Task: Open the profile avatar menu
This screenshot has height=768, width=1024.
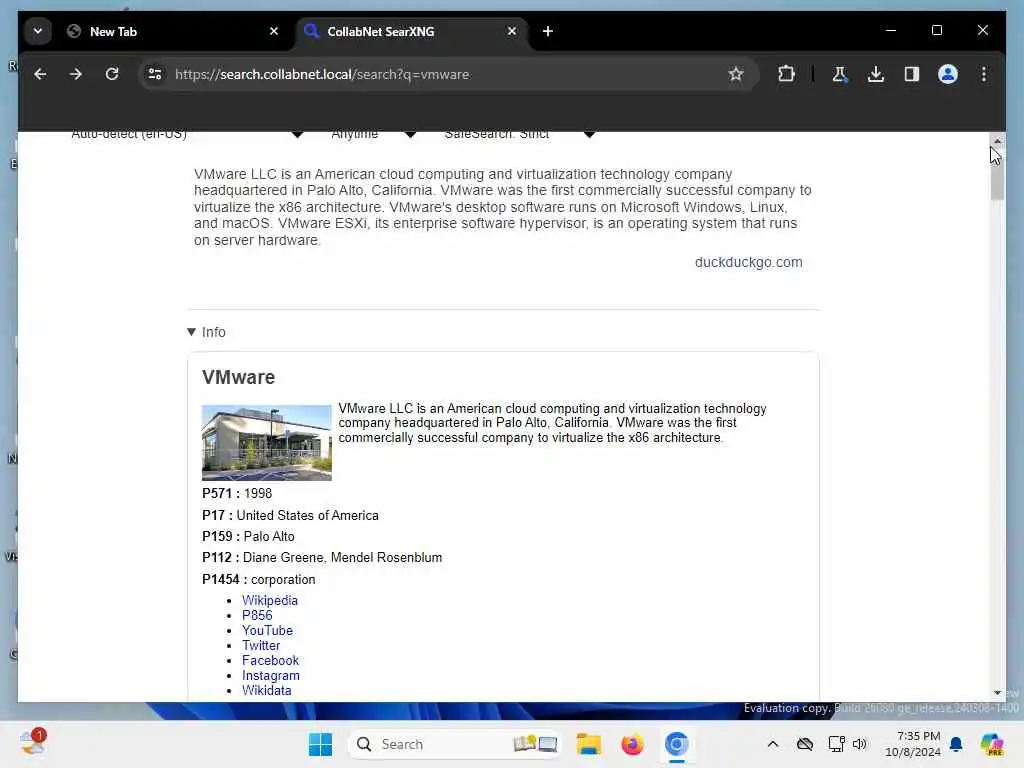Action: pyautogui.click(x=948, y=74)
